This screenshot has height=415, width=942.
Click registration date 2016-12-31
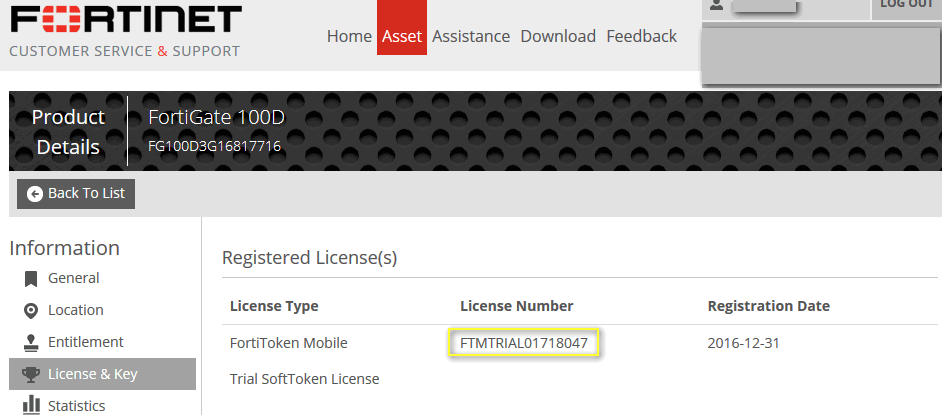(743, 344)
